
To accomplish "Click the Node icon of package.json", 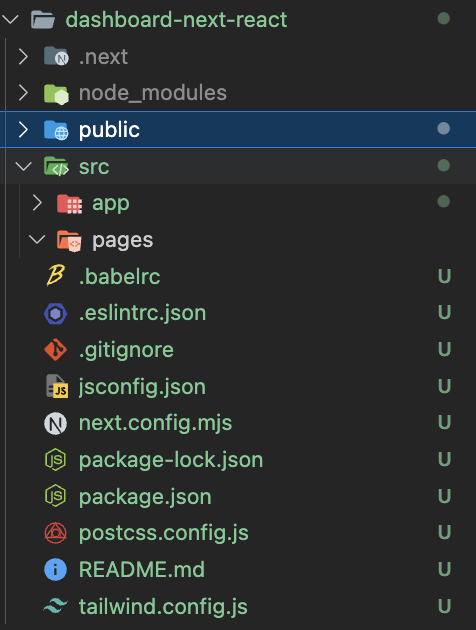I will coord(55,496).
